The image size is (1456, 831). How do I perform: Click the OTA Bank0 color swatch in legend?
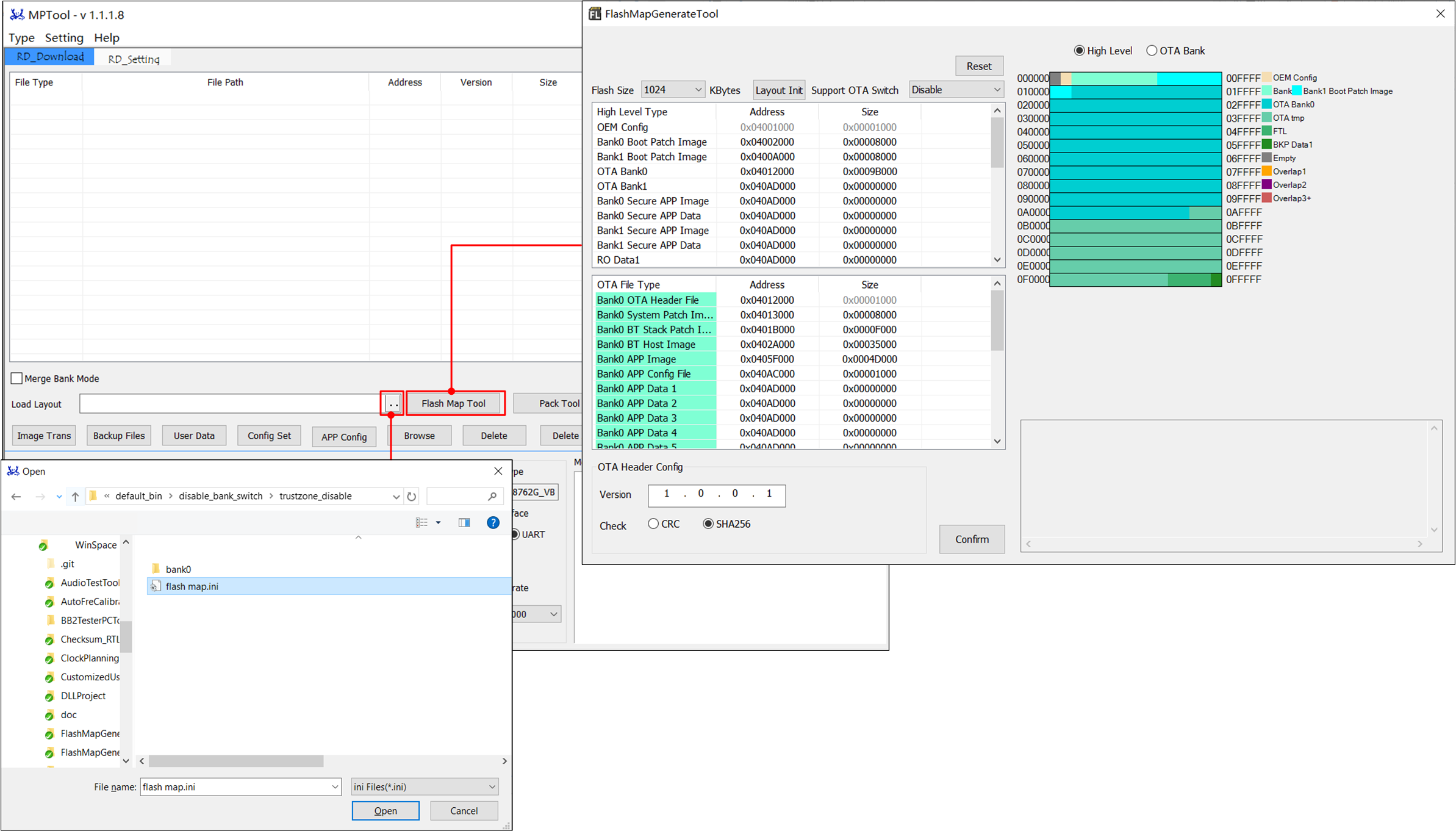tap(1266, 104)
